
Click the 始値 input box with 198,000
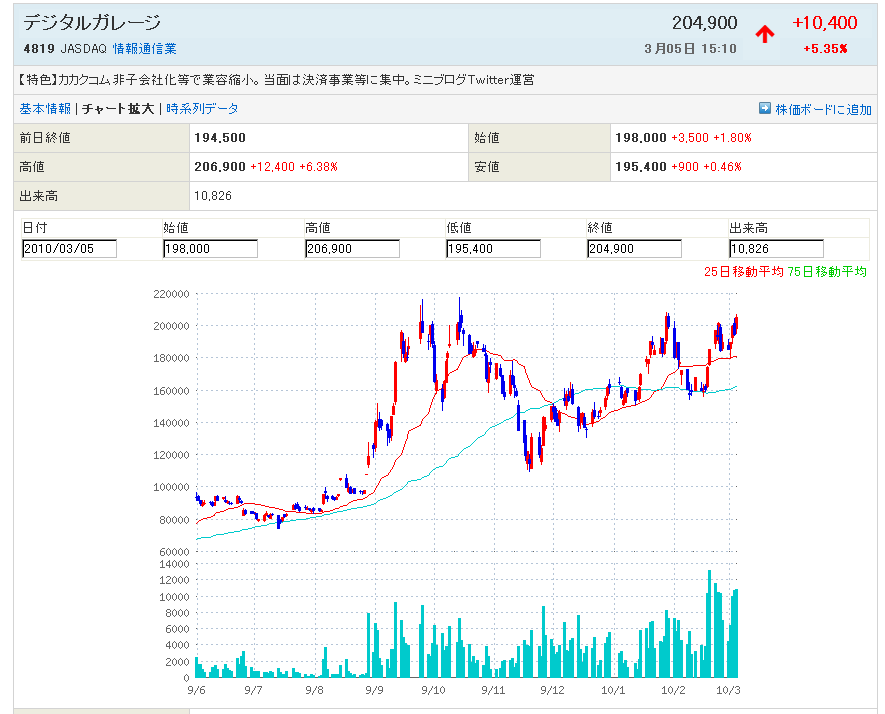pos(210,249)
